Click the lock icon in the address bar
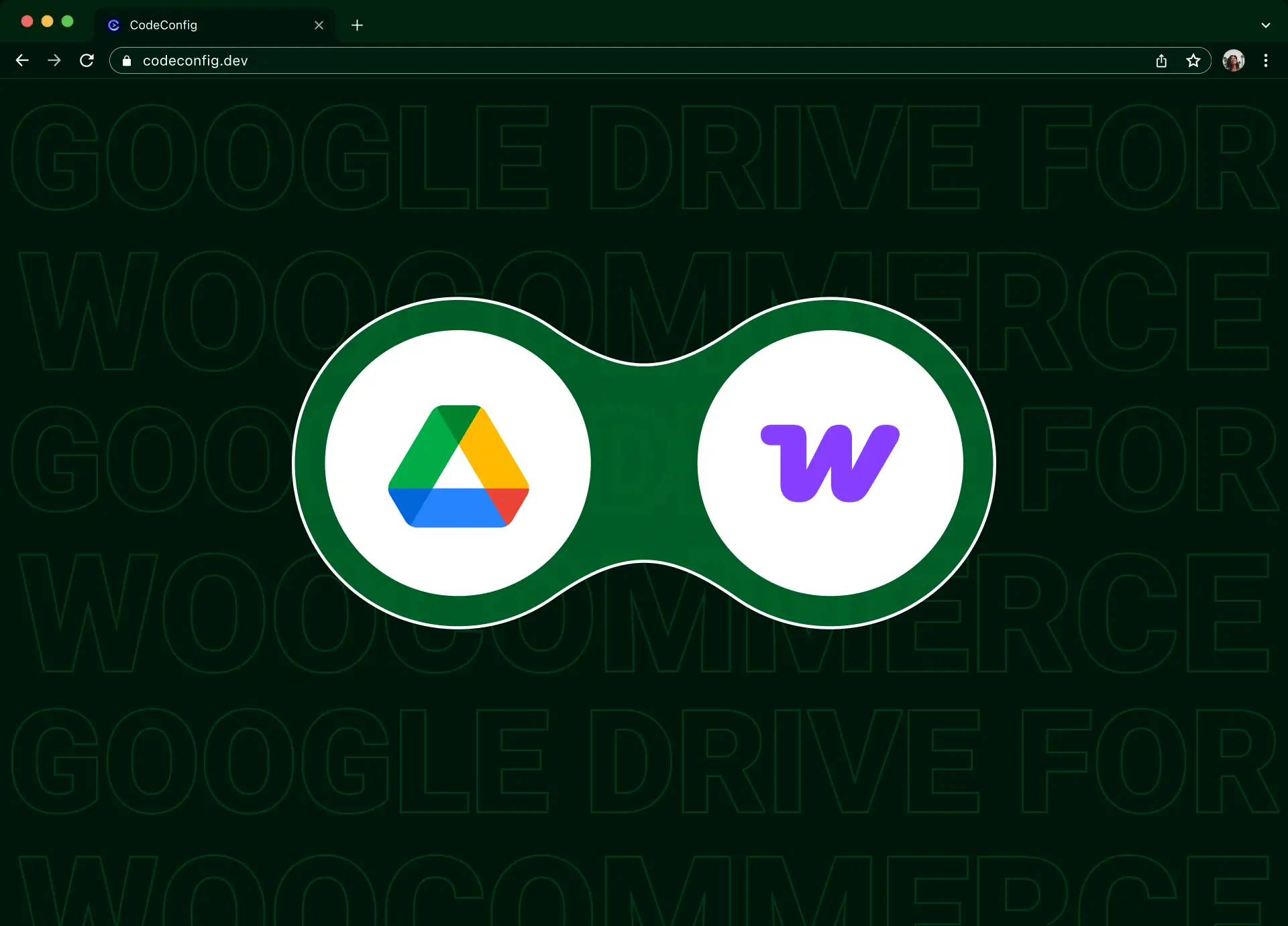 click(126, 60)
